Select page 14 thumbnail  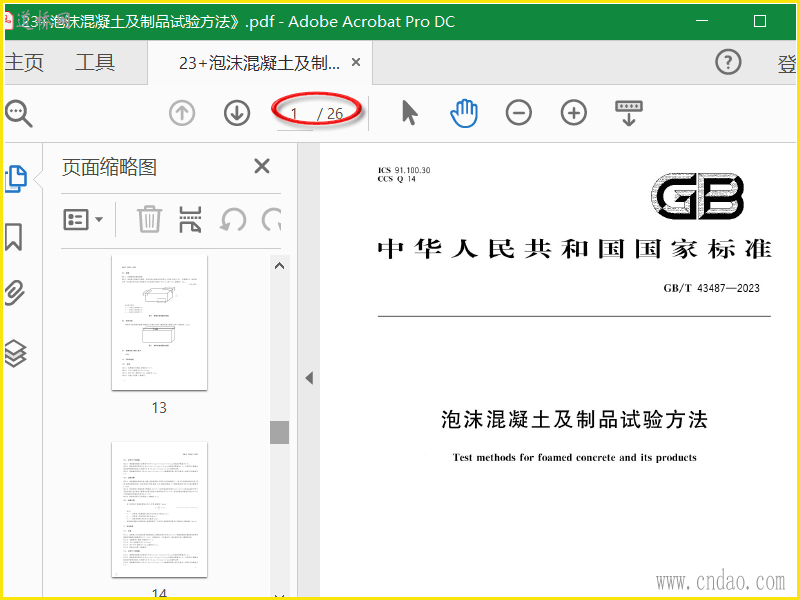[x=160, y=510]
